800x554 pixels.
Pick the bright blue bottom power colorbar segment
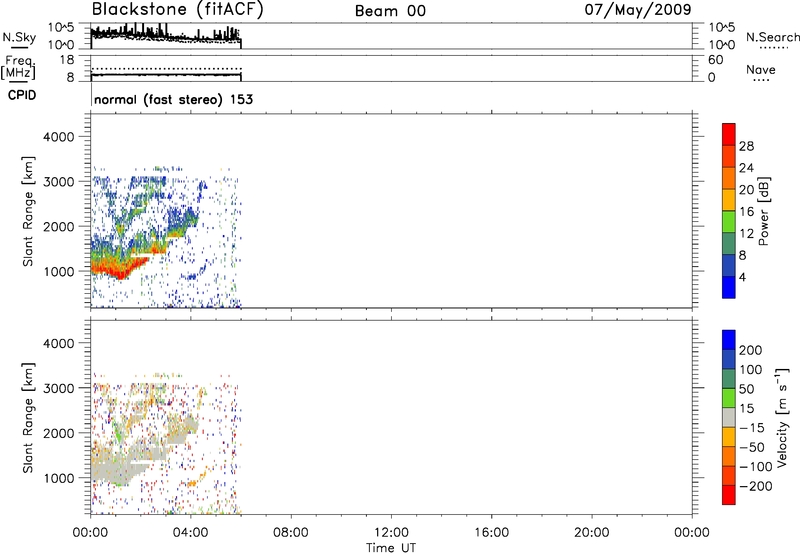[729, 288]
